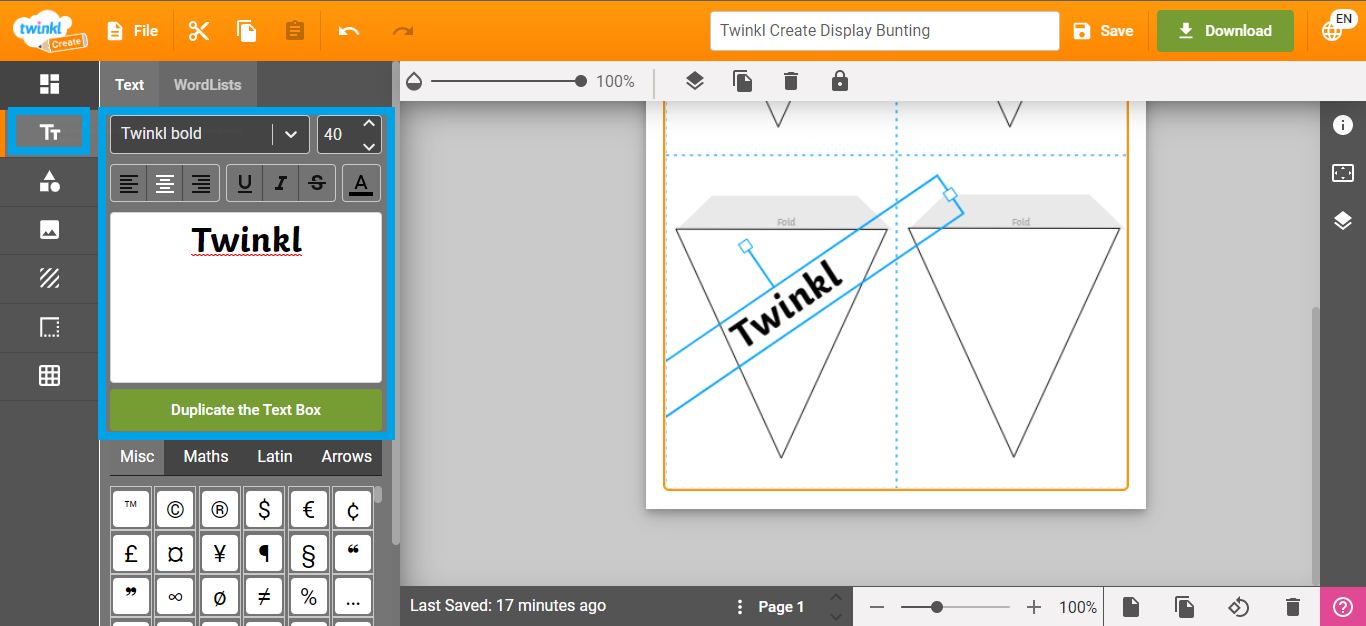The height and width of the screenshot is (626, 1366).
Task: Select the Misc symbols tab
Action: pos(138,456)
